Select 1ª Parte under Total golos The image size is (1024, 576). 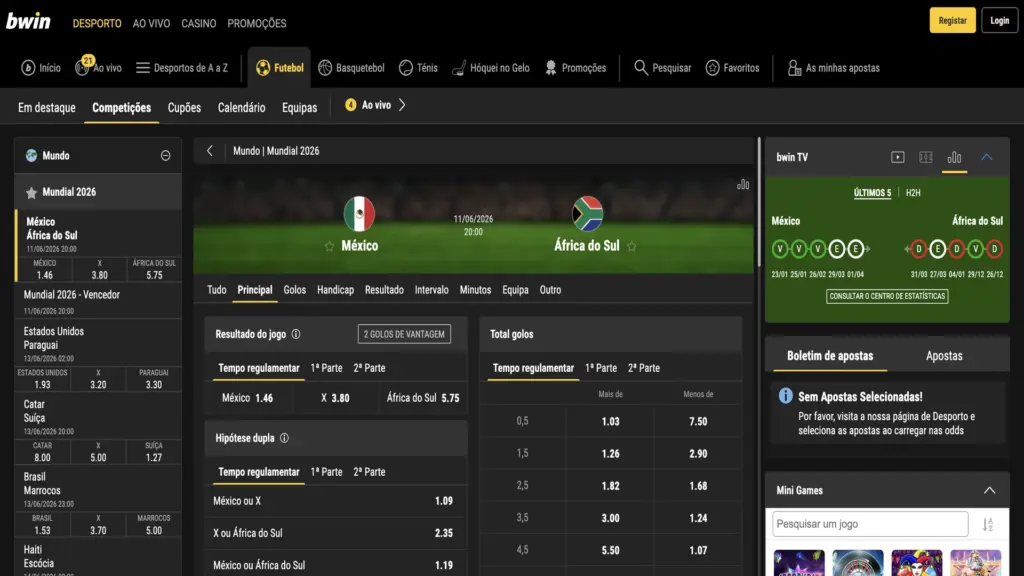coord(601,368)
